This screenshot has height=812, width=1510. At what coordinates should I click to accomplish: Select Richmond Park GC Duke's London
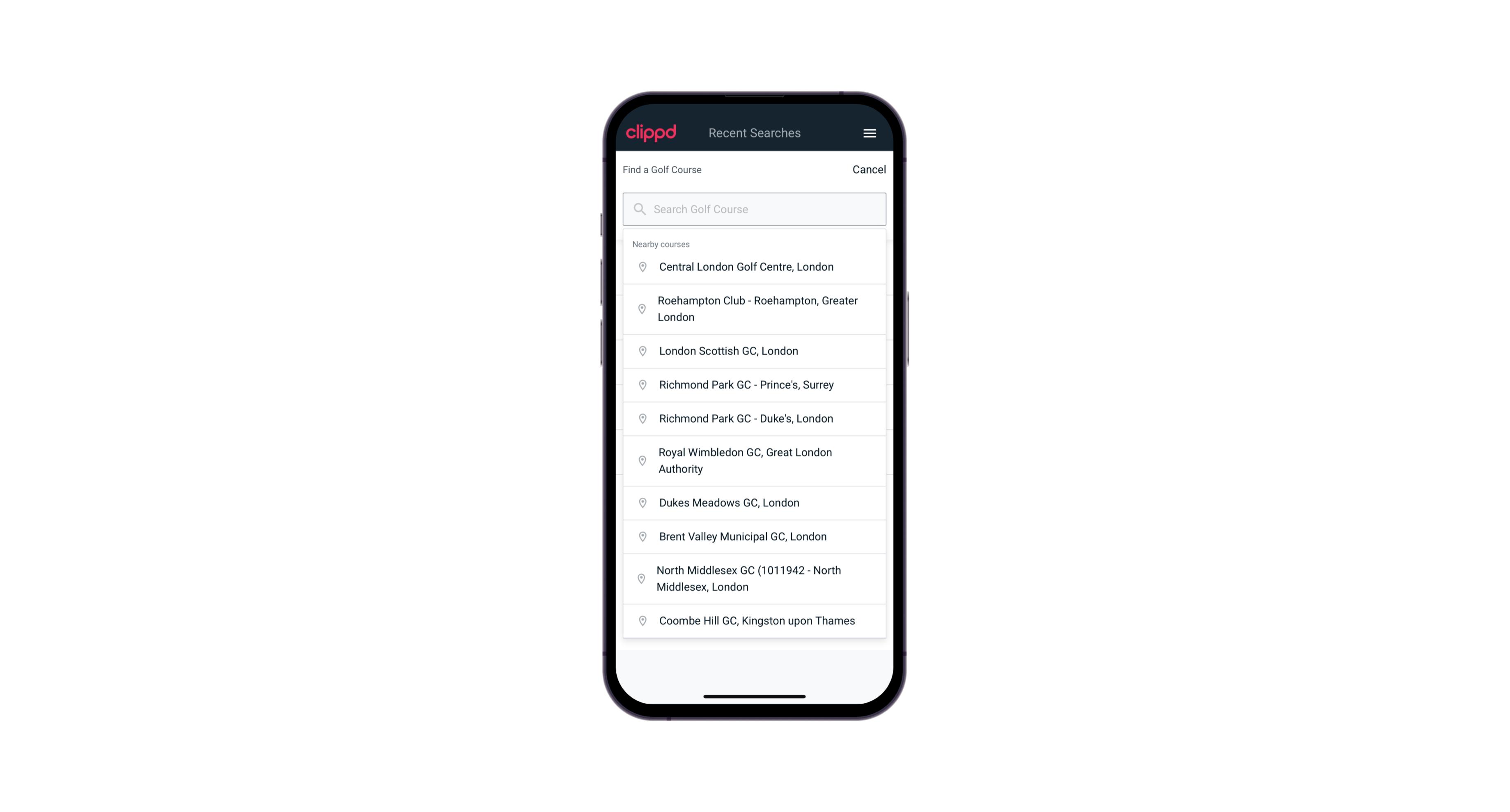pyautogui.click(x=754, y=418)
